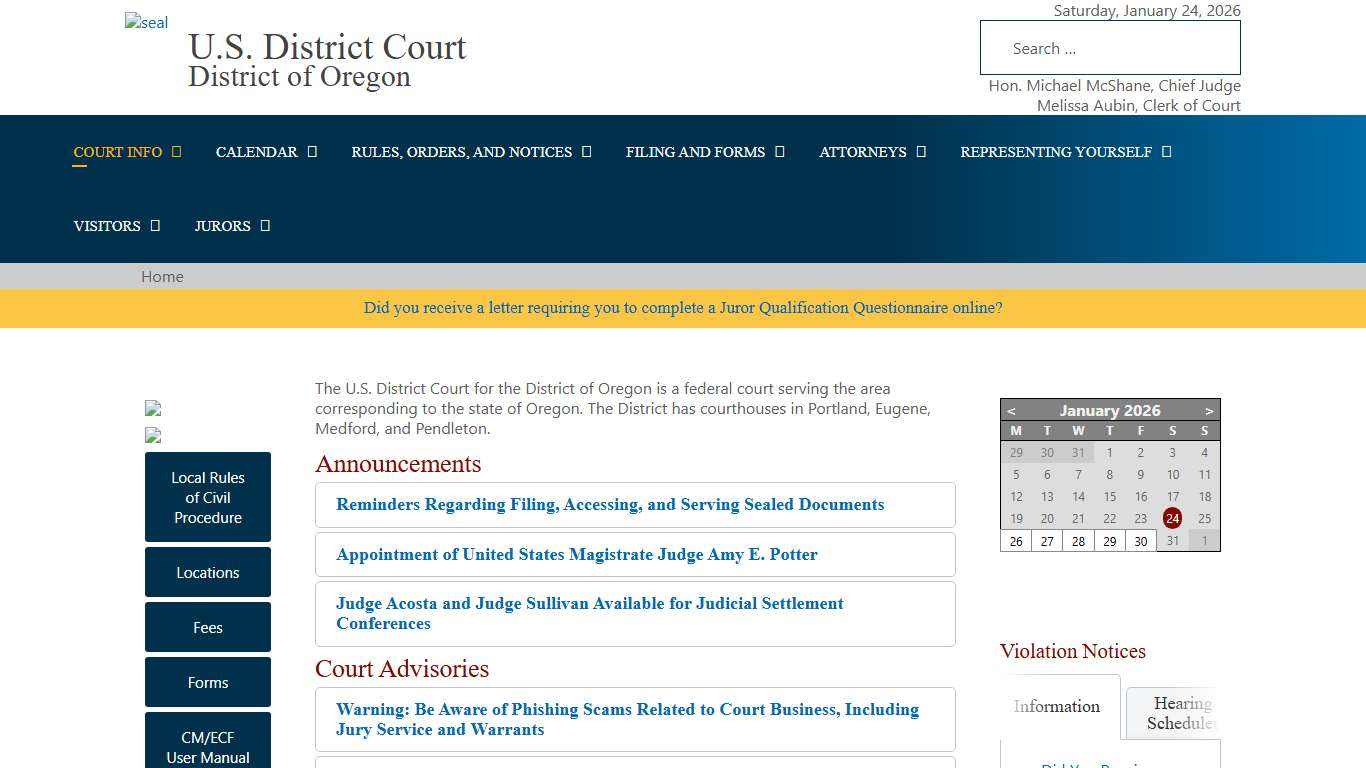Screen dimensions: 1366x768
Task: Click the broken image placeholder above sidebar buttons
Action: coord(152,408)
